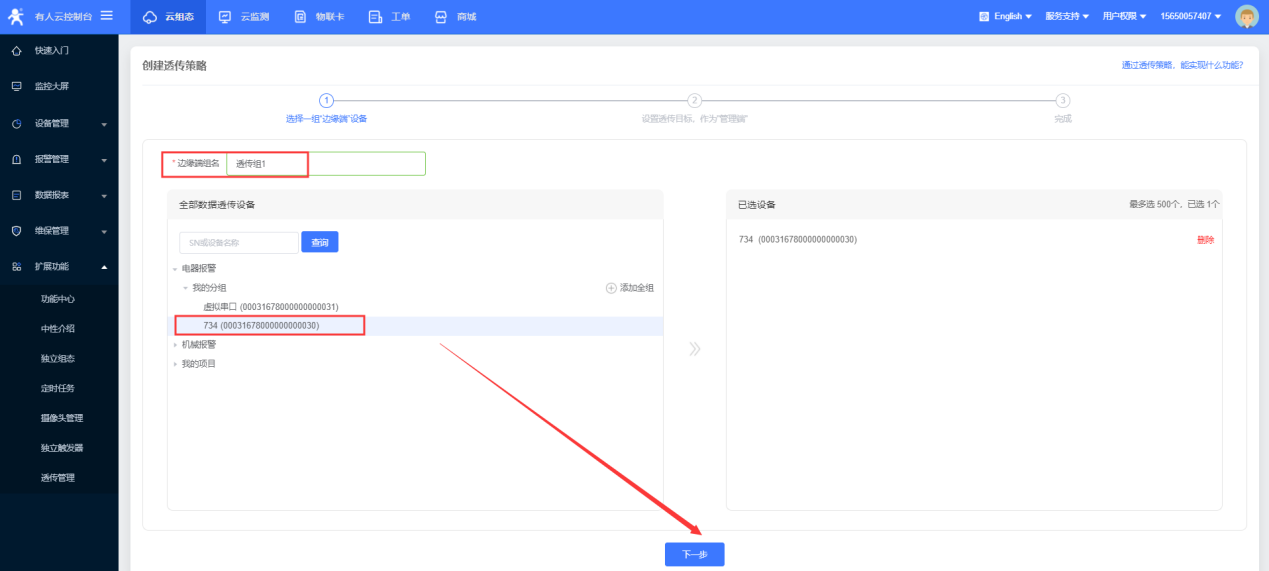Image resolution: width=1269 pixels, height=571 pixels.
Task: Click the 监控大屏 monitor icon in sidebar
Action: click(x=16, y=87)
